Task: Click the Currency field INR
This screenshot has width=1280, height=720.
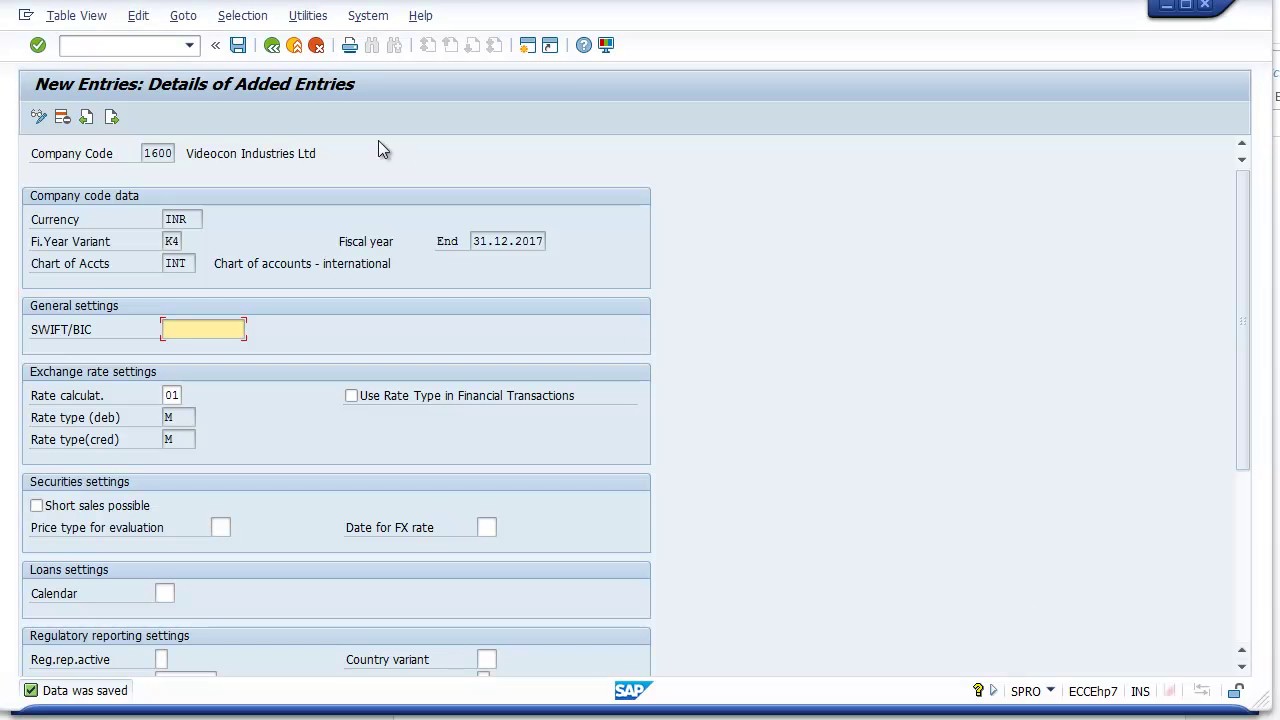Action: click(x=182, y=219)
